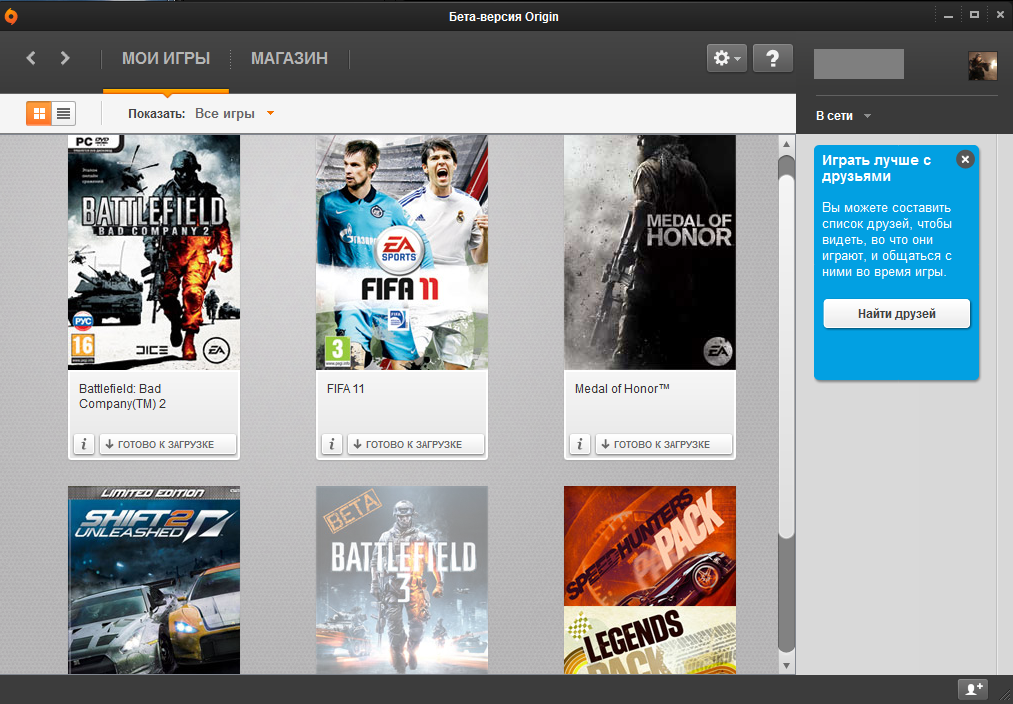
Task: Click 'Готово к загрузке' under FIFA 11
Action: (415, 444)
